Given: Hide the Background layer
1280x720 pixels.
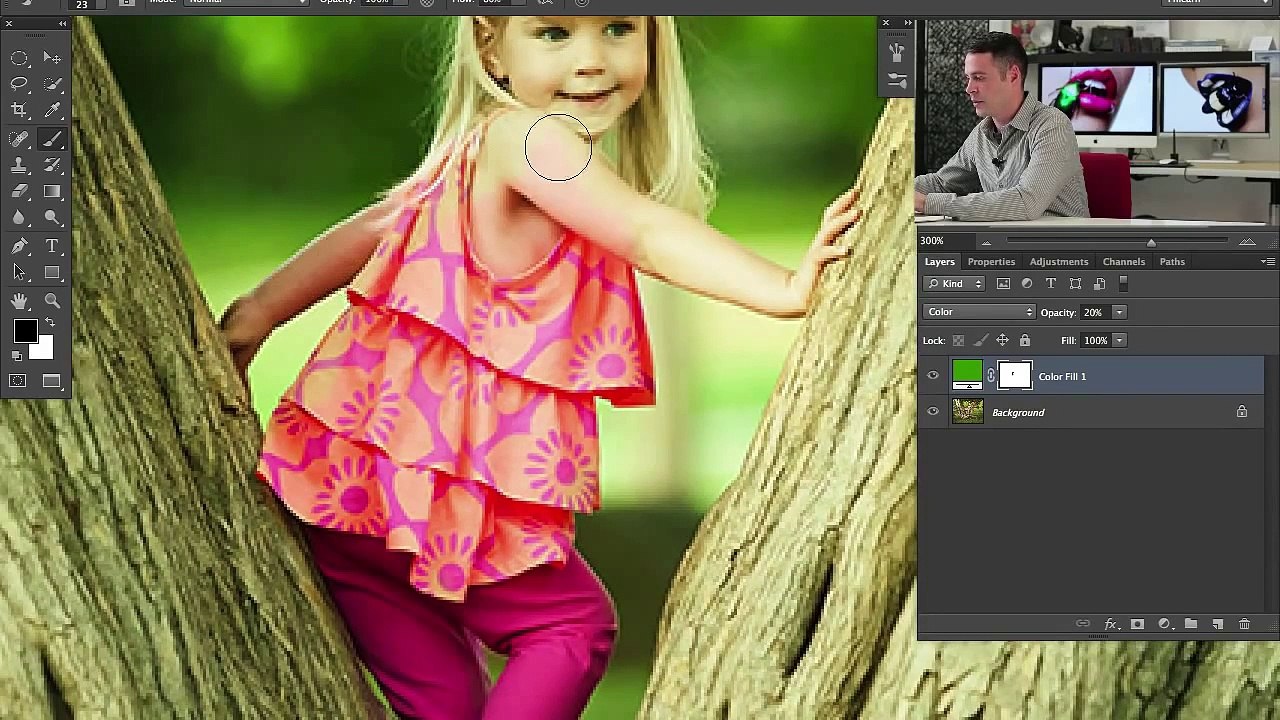Looking at the screenshot, I should click(x=933, y=412).
